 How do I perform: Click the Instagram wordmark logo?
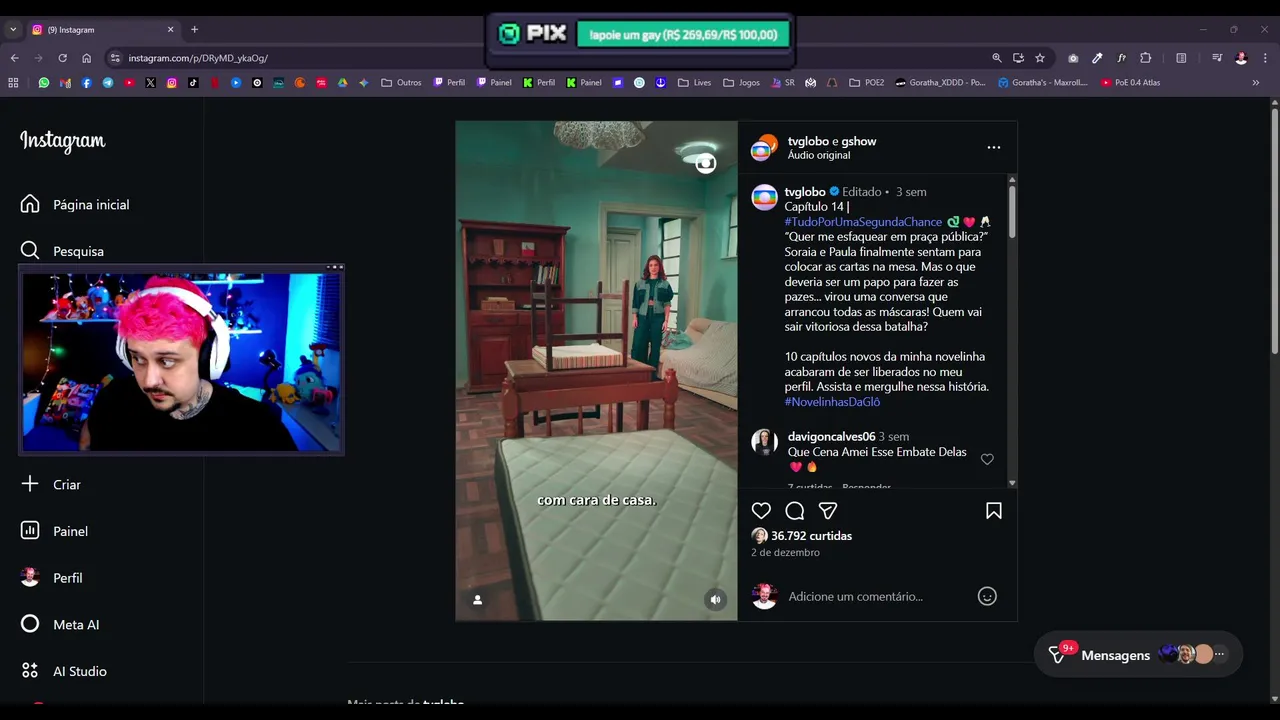(62, 142)
